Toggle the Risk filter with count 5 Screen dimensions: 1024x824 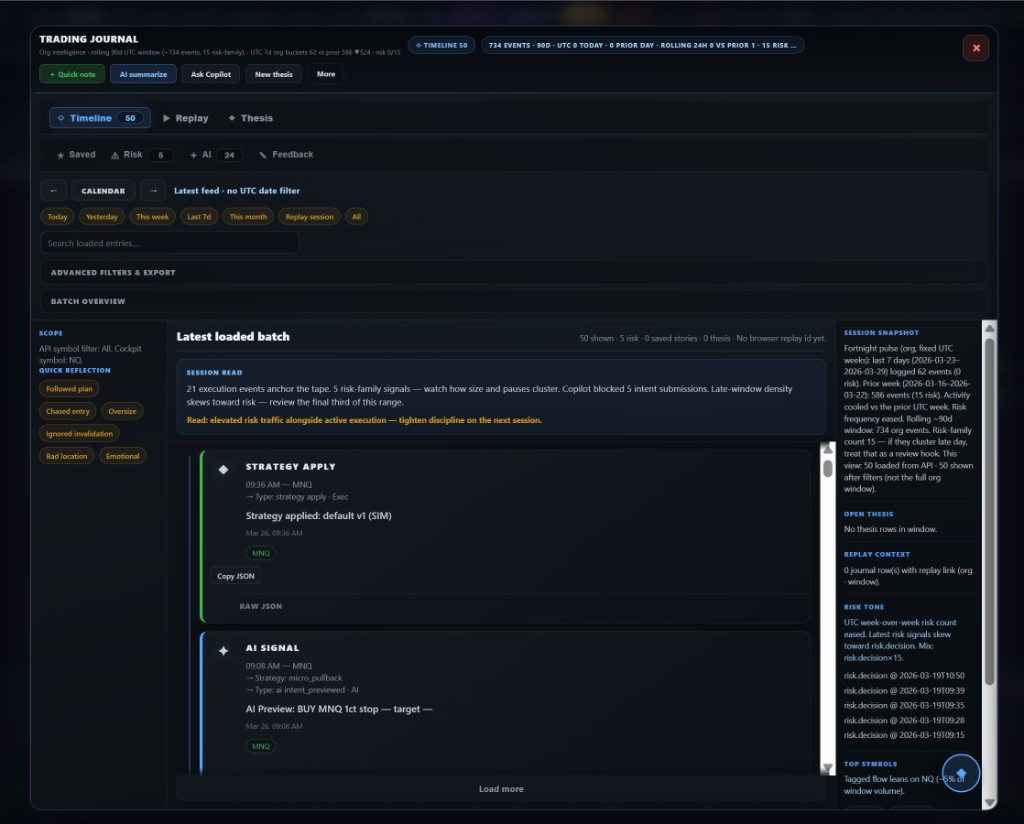(142, 155)
